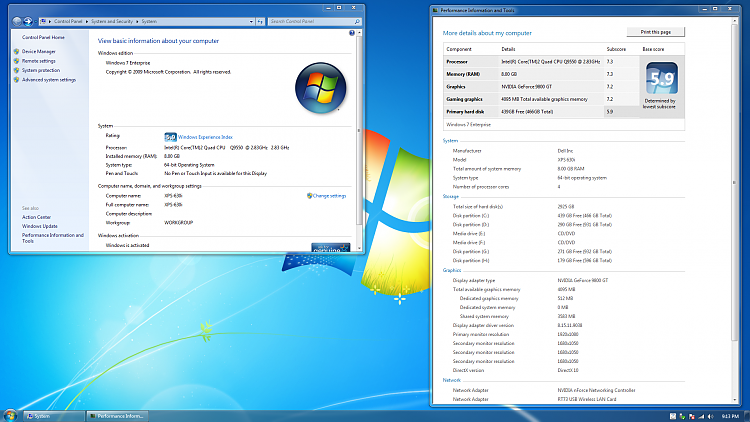
Task: Click the Memory (RAM) row
Action: (x=541, y=74)
